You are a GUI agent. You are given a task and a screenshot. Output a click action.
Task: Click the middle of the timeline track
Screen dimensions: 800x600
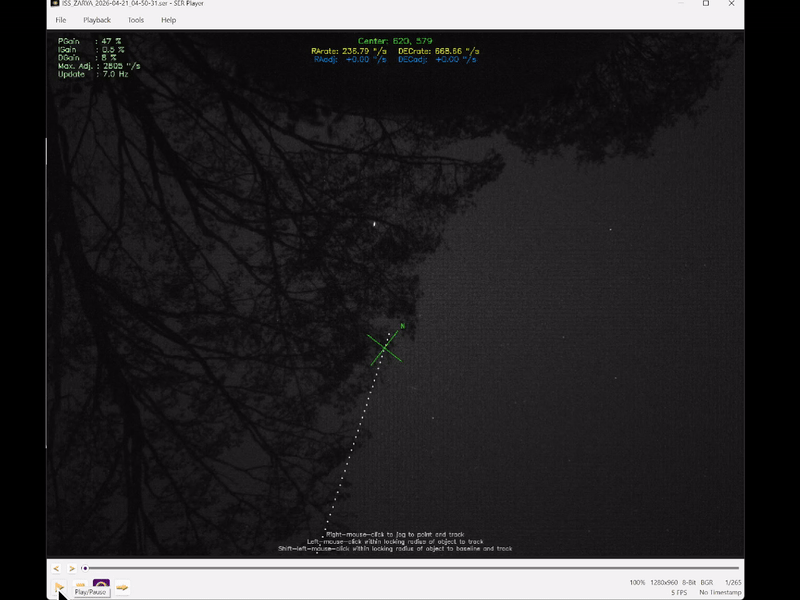coord(411,568)
